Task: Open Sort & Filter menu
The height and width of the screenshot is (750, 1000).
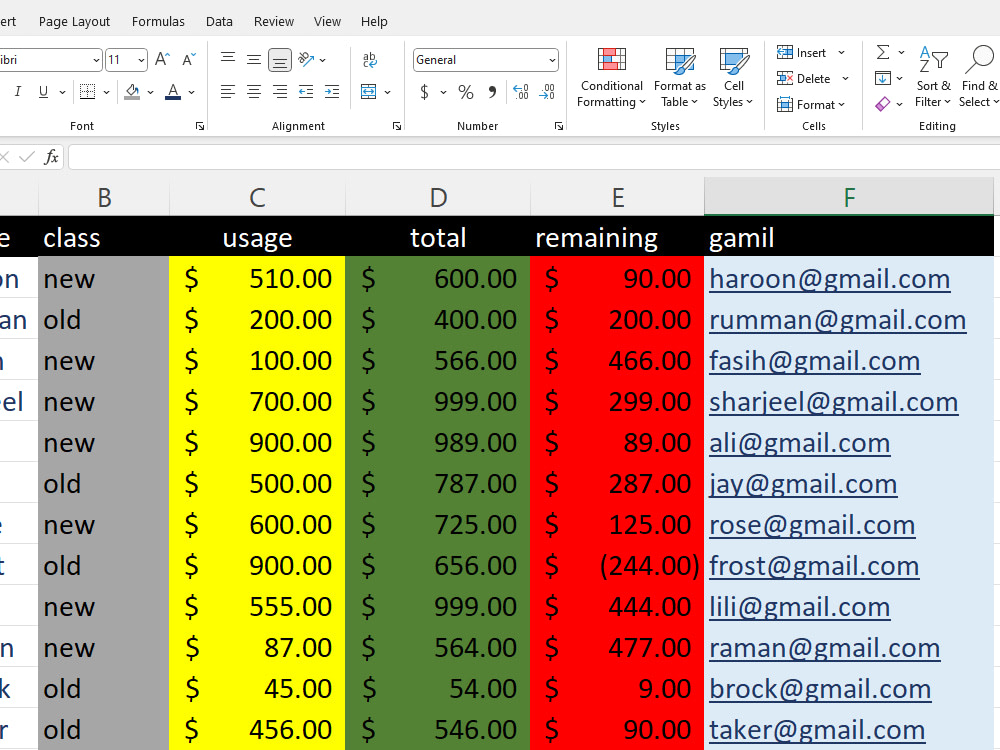Action: tap(933, 78)
